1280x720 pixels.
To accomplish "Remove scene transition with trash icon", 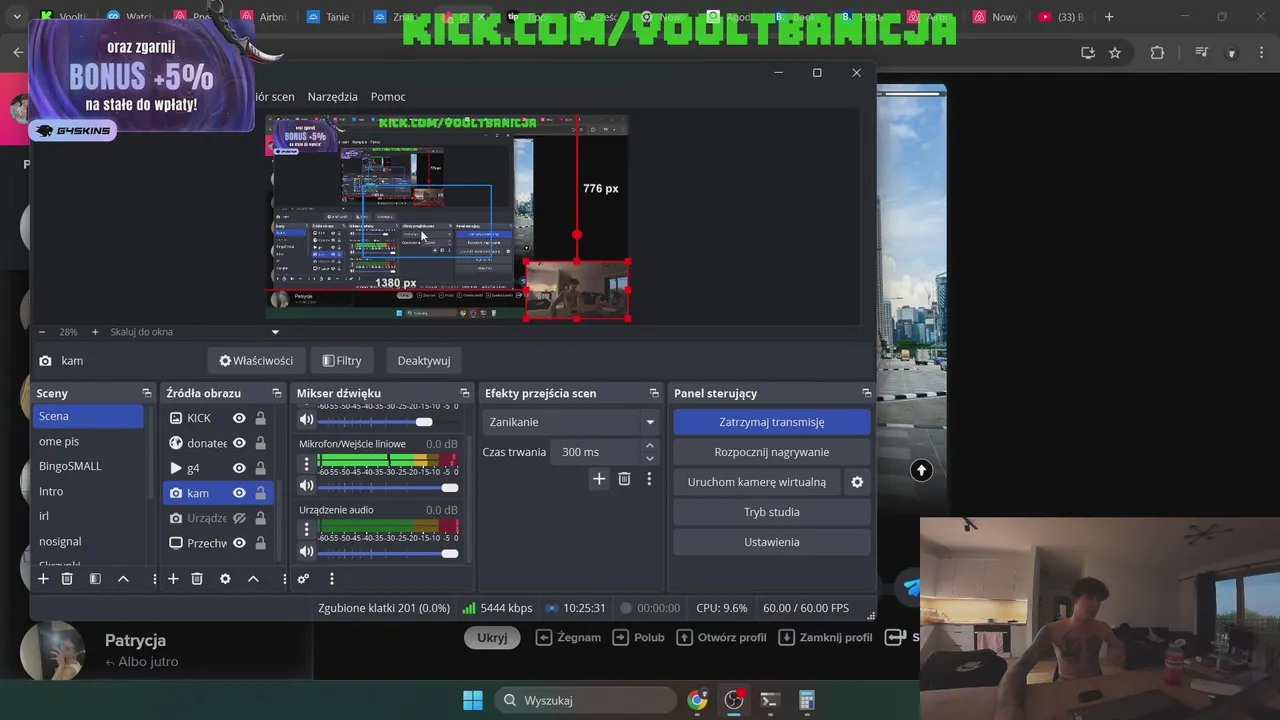I will point(624,479).
